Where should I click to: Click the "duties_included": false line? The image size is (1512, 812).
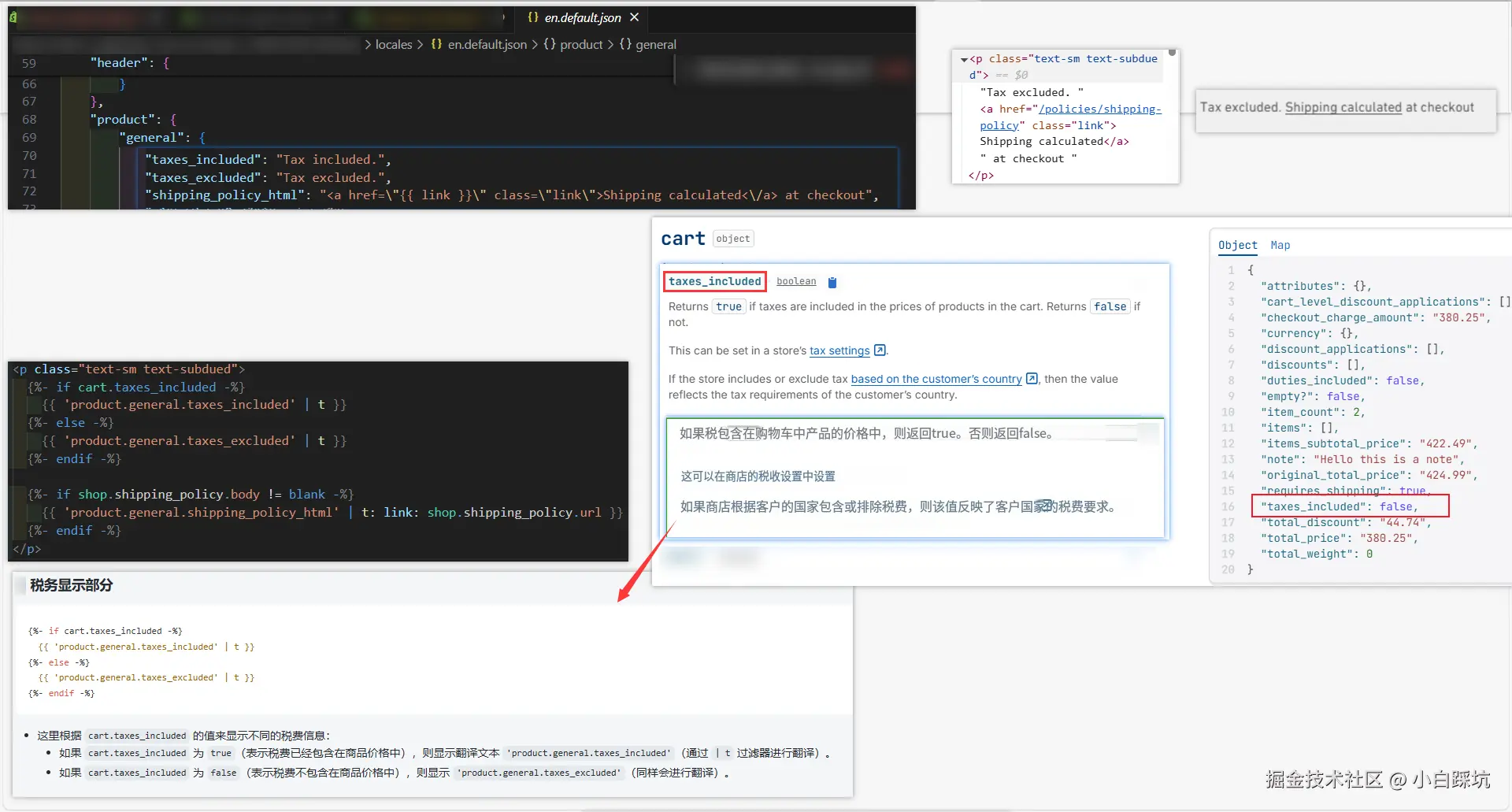(x=1343, y=380)
